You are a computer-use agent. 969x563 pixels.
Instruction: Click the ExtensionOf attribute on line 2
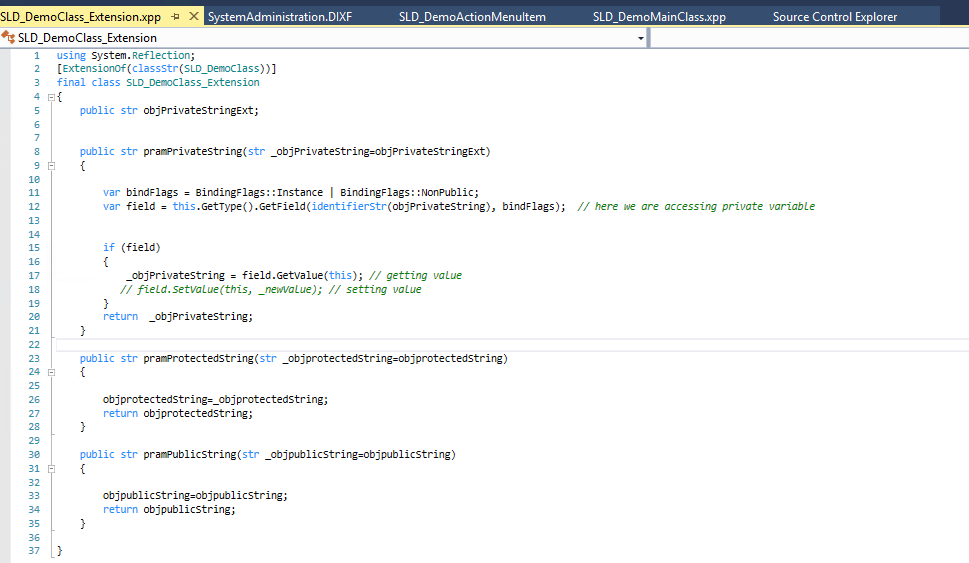pyautogui.click(x=167, y=69)
